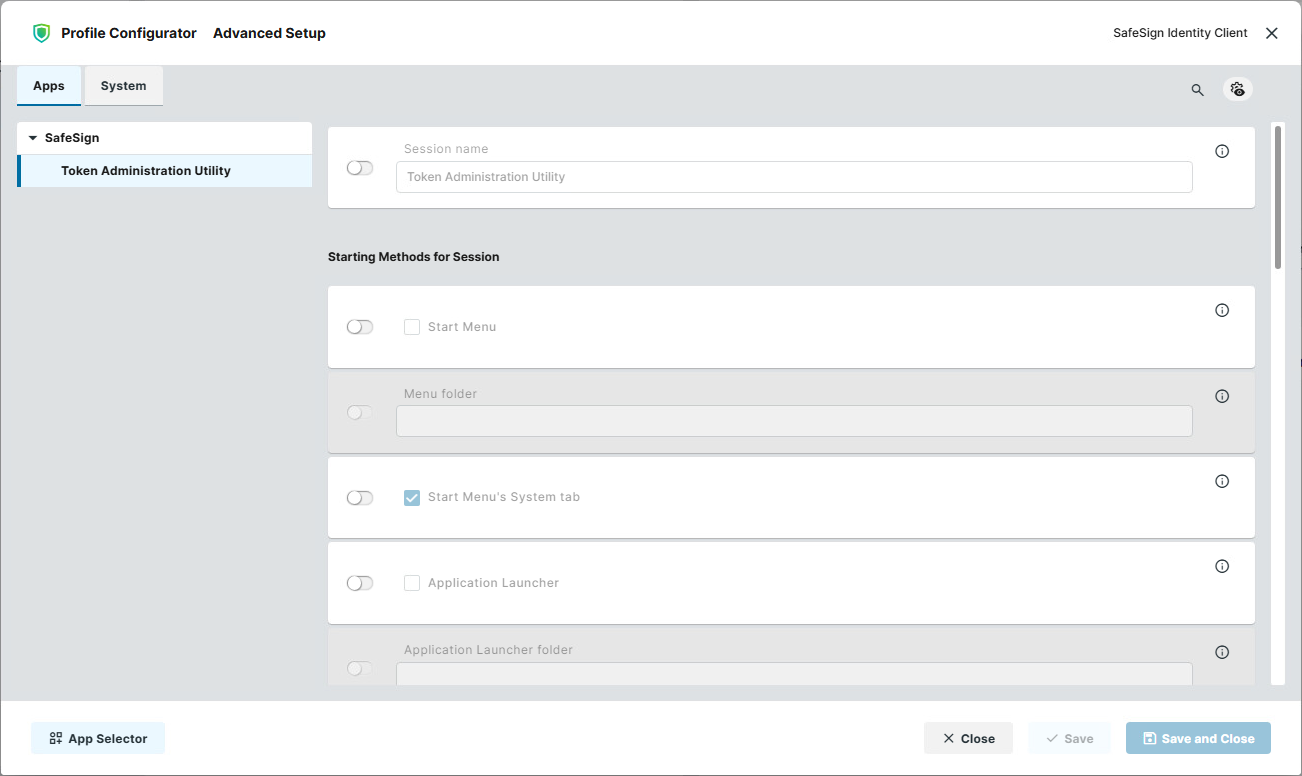Click the Menu folder input field
1302x776 pixels.
794,421
